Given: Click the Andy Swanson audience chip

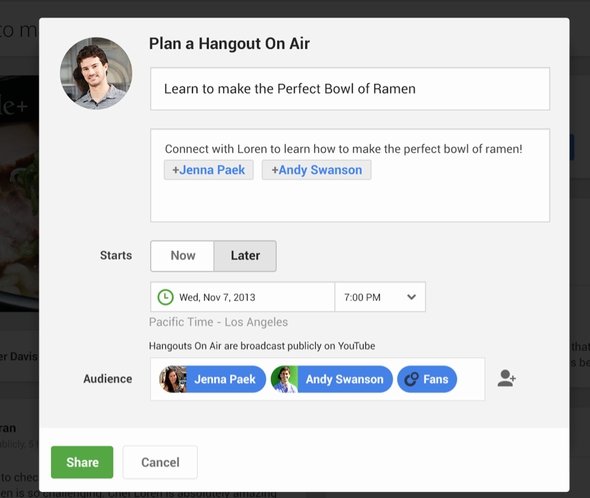Looking at the screenshot, I should tap(331, 379).
